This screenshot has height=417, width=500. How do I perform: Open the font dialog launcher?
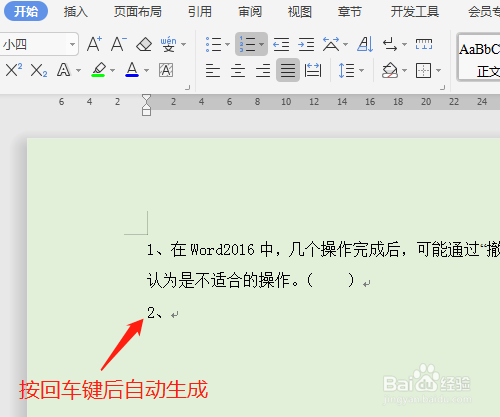[188, 88]
